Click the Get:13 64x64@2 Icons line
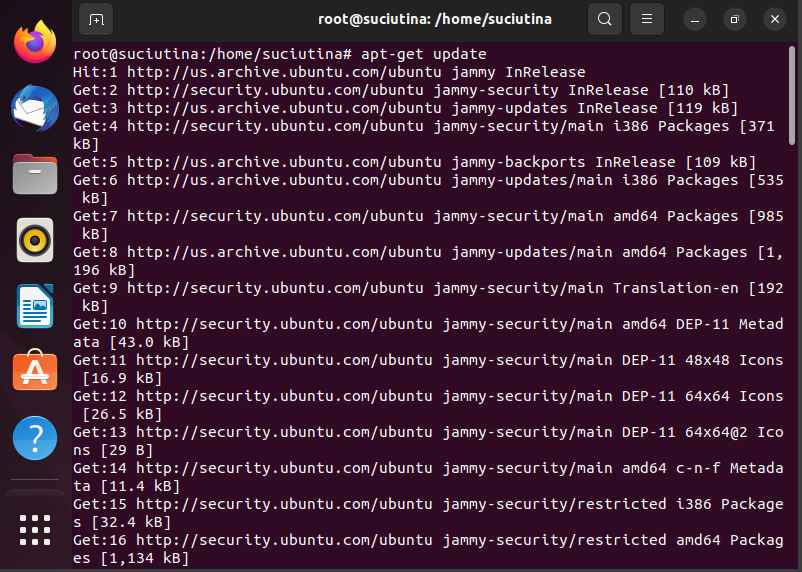Image resolution: width=802 pixels, height=572 pixels. click(x=428, y=441)
